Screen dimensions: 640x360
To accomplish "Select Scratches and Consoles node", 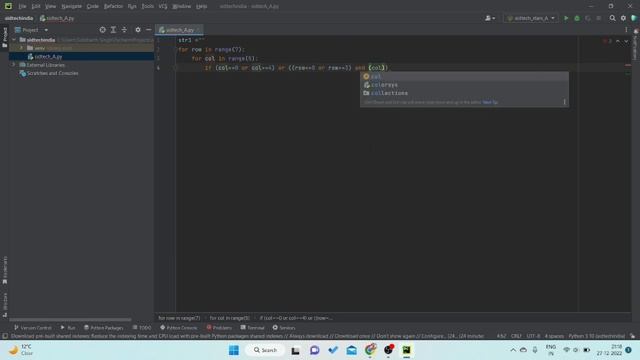I will tap(52, 73).
